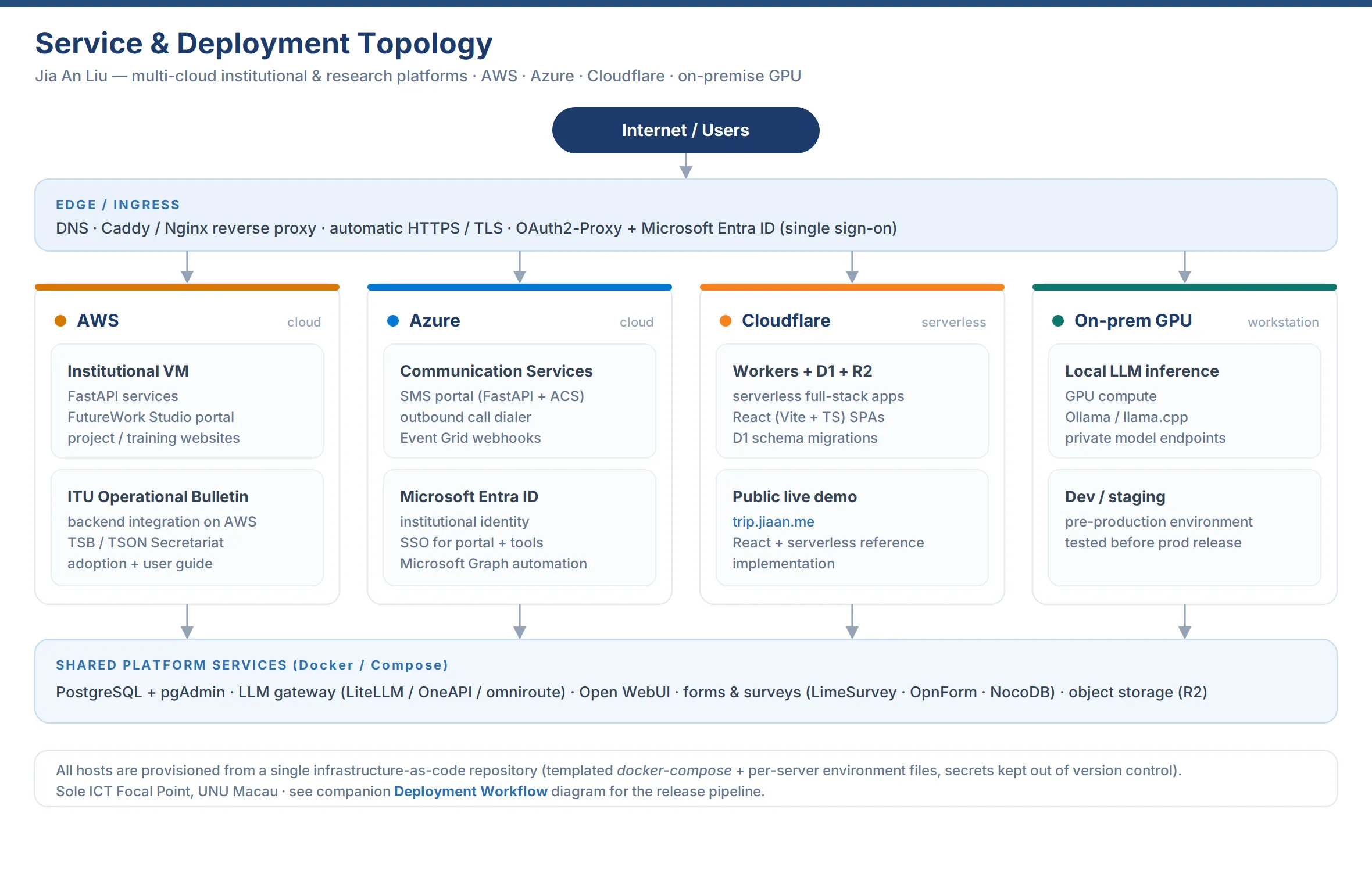Click the Dev / staging card title
This screenshot has width=1372, height=895.
pyautogui.click(x=1115, y=497)
